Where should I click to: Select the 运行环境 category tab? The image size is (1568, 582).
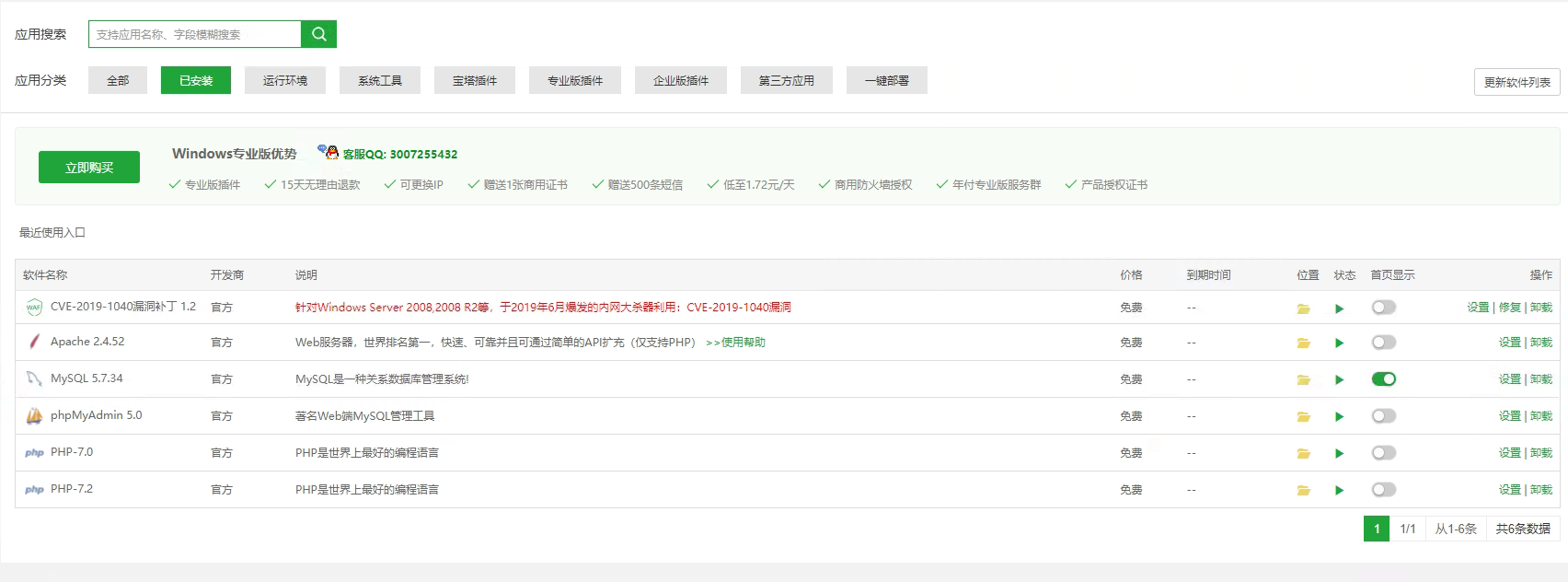point(285,80)
